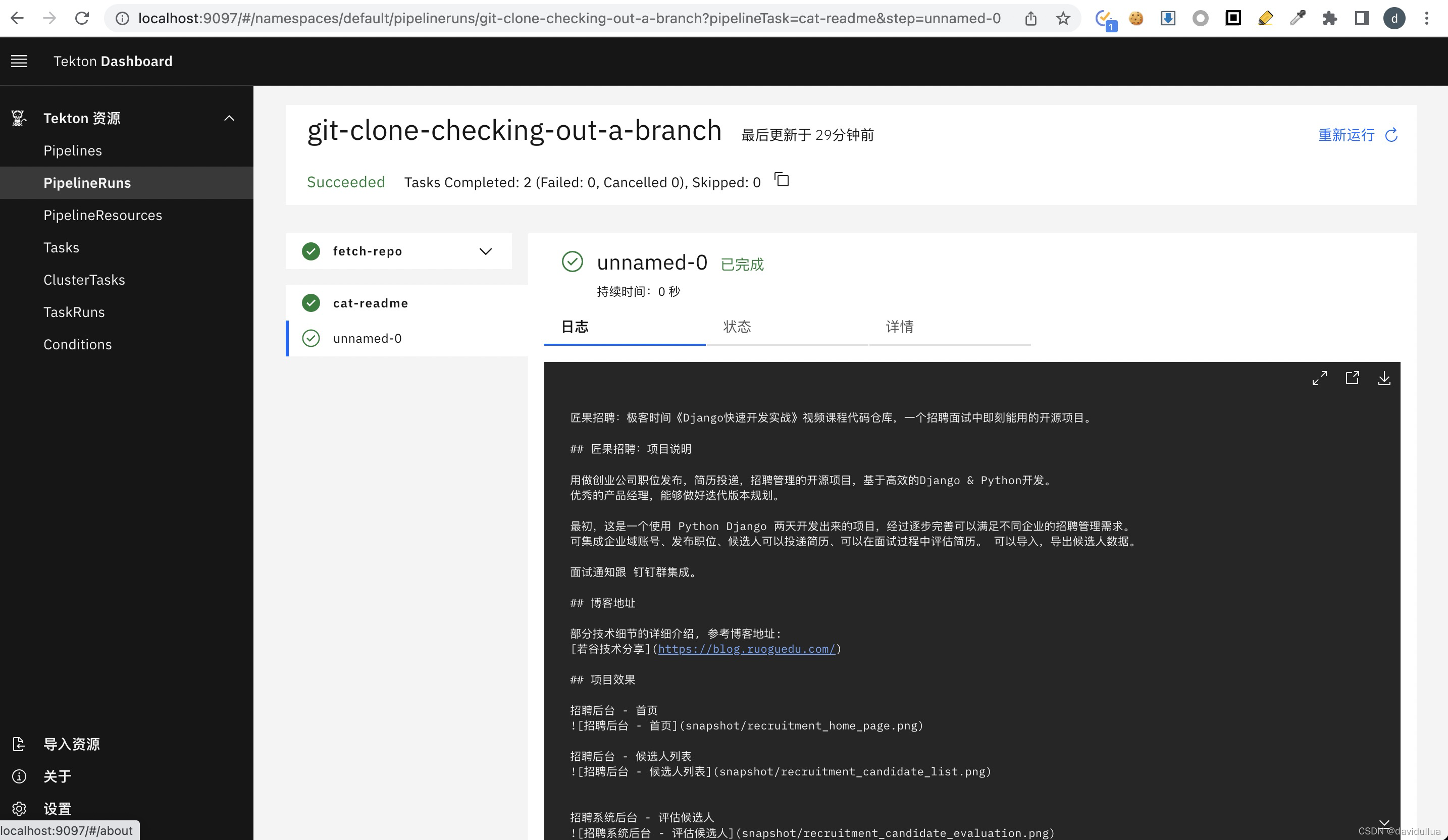
Task: Open the browser three-dot menu
Action: [x=1427, y=18]
